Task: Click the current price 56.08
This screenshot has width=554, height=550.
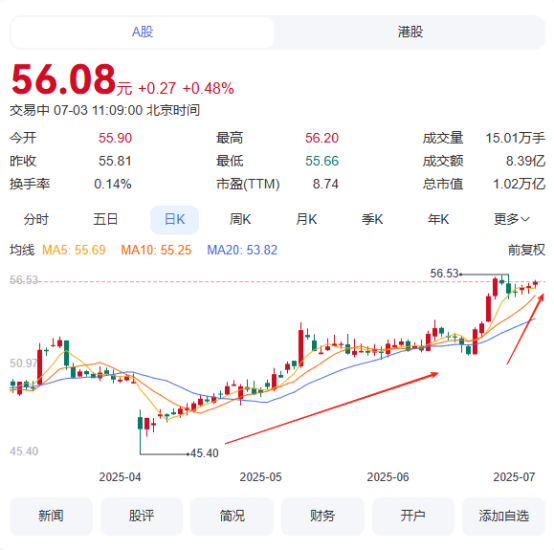Action: coord(64,79)
